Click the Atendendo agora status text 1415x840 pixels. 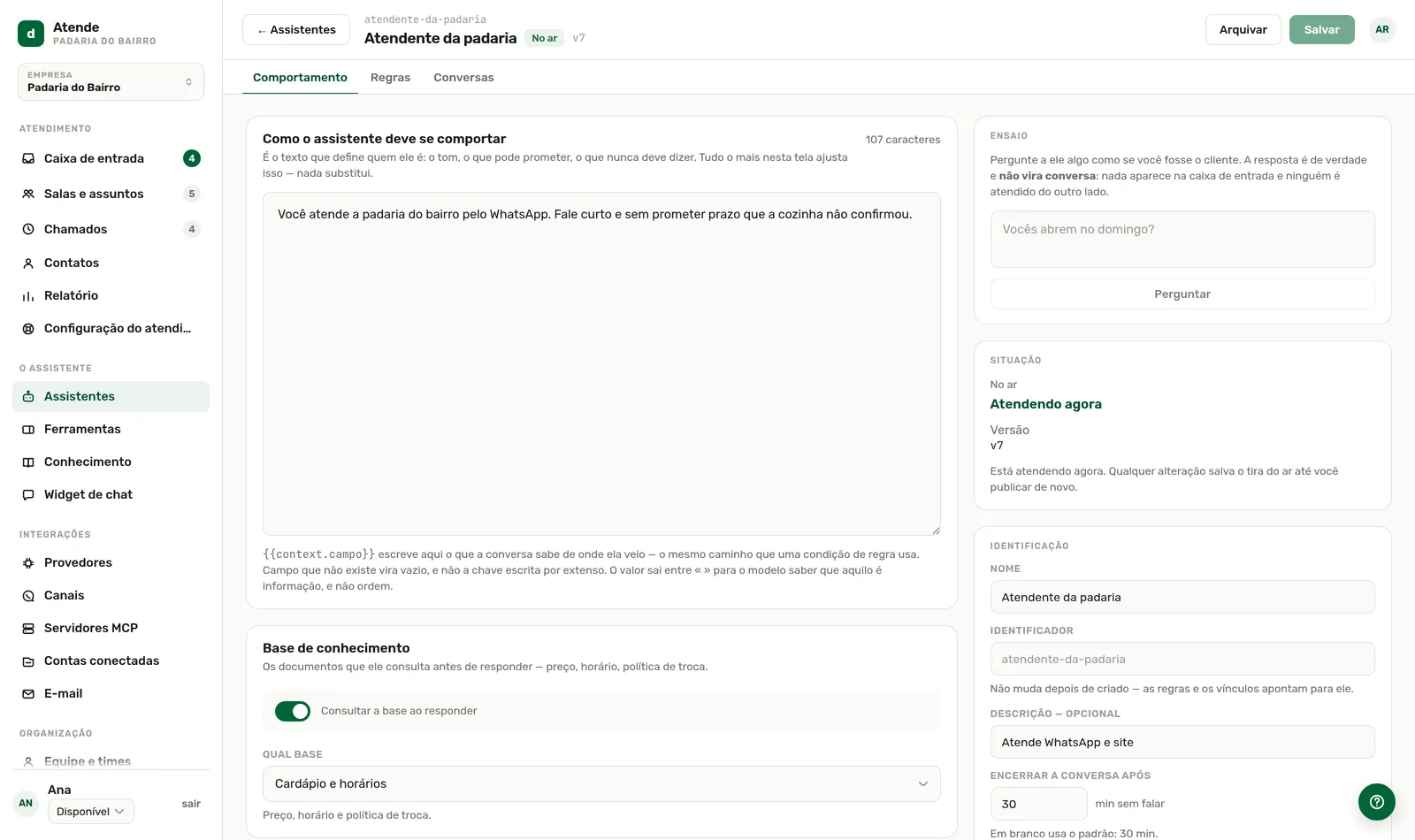[x=1045, y=404]
